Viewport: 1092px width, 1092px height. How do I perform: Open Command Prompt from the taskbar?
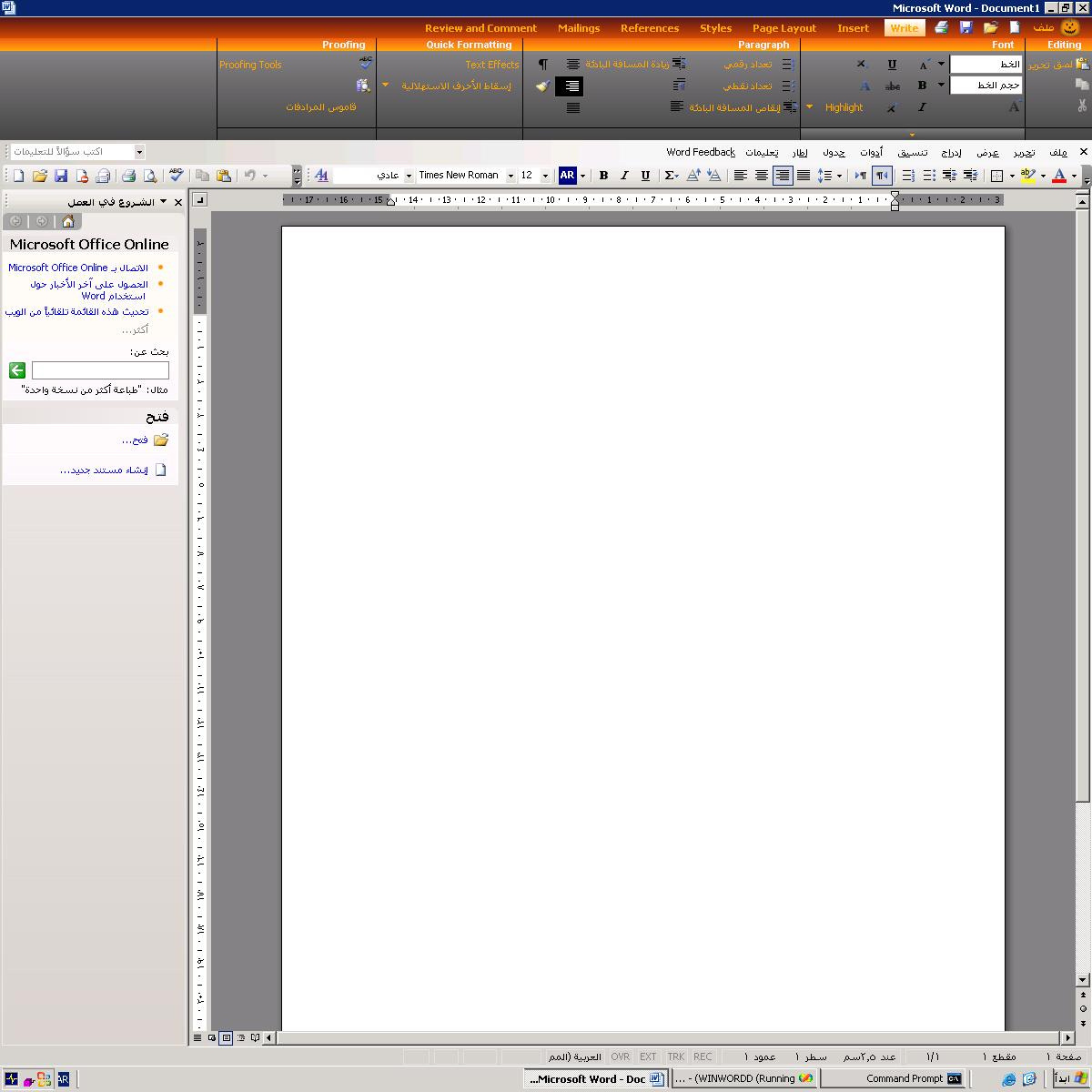(893, 1078)
